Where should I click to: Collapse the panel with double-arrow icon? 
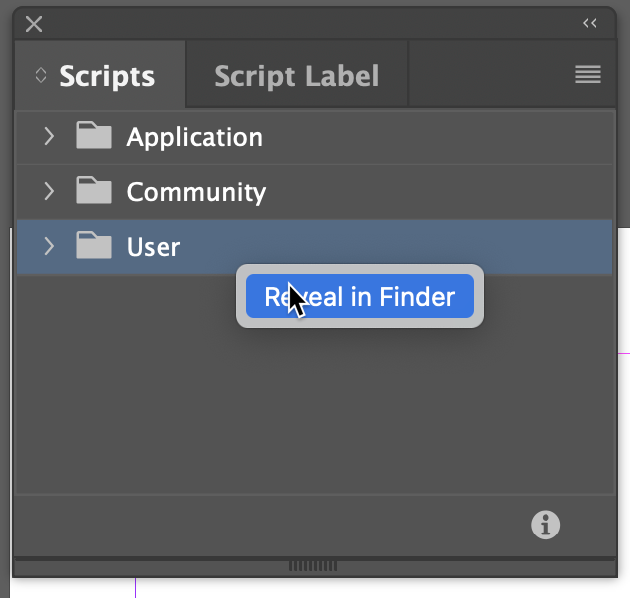pyautogui.click(x=590, y=23)
